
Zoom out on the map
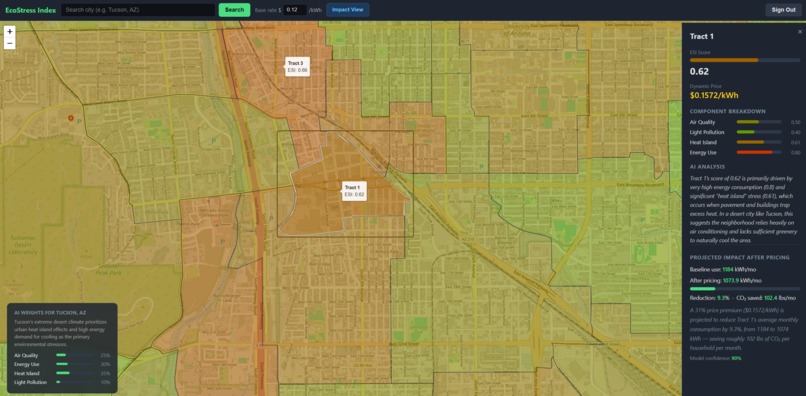[10, 43]
